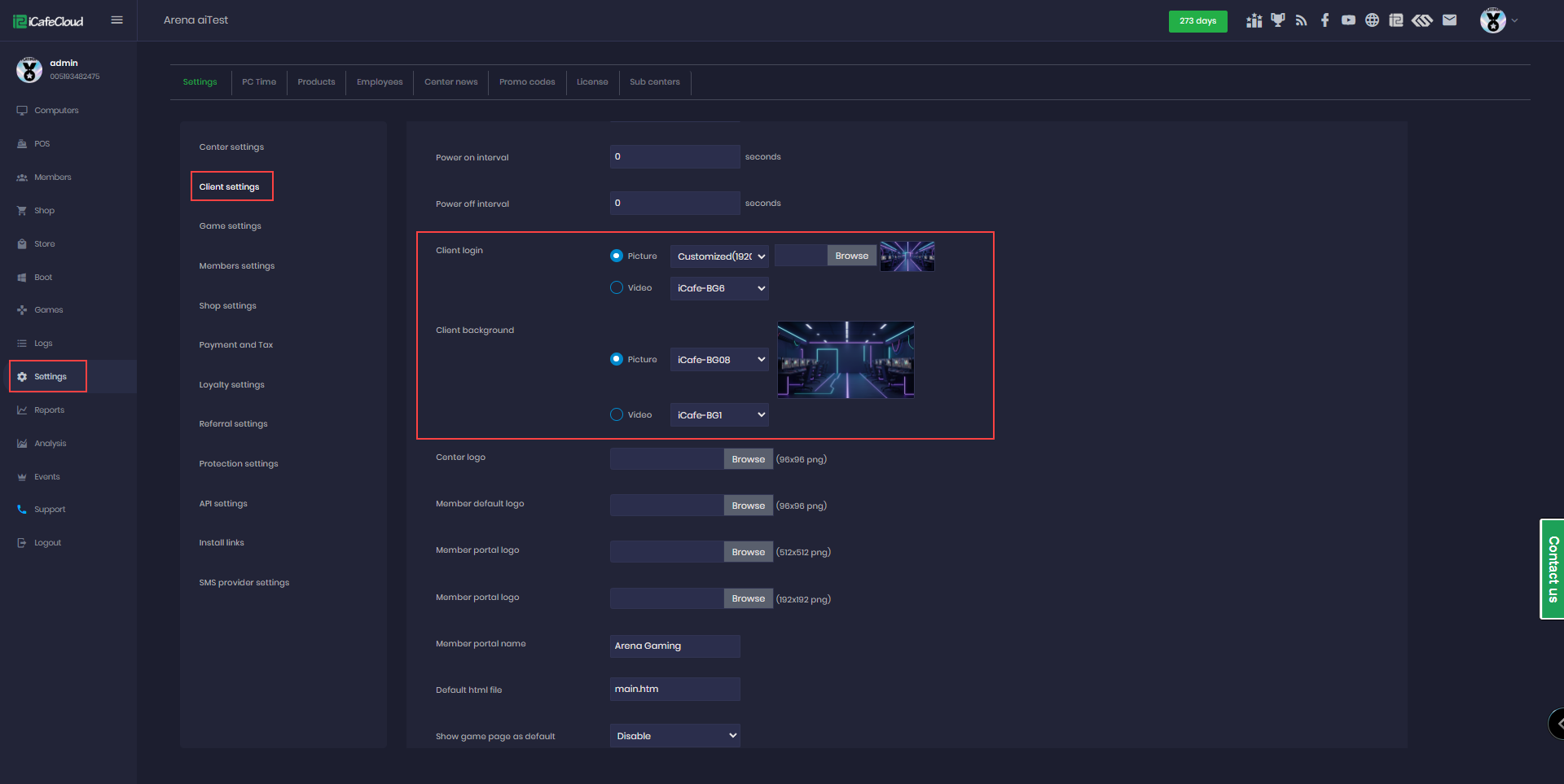
Task: Change the Client background picture from iCafe-BG08
Action: pos(718,359)
